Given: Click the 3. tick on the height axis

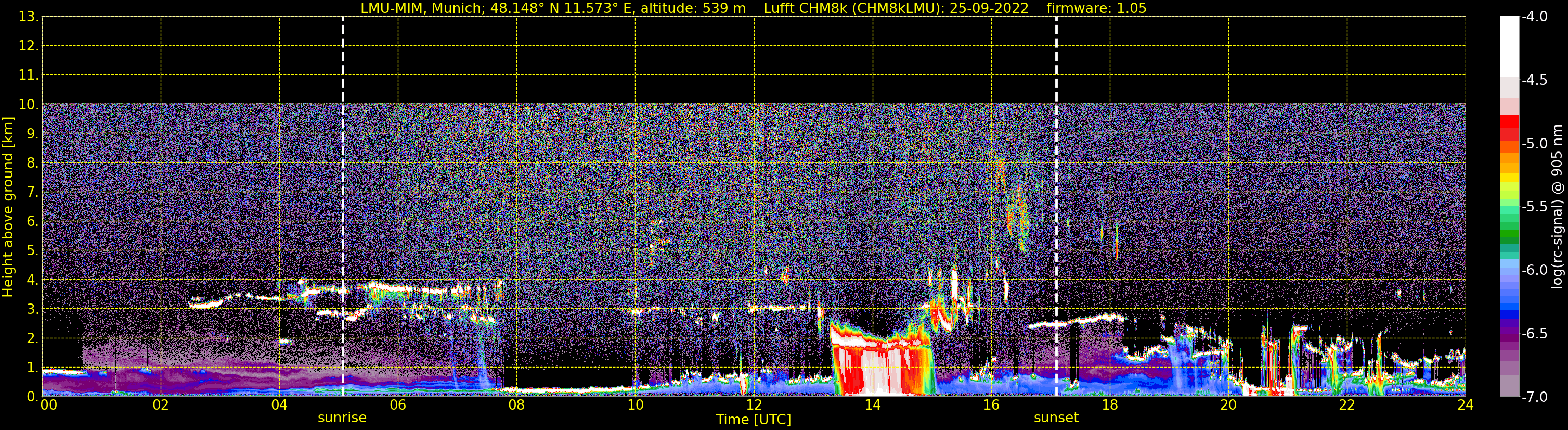Looking at the screenshot, I should coord(32,309).
